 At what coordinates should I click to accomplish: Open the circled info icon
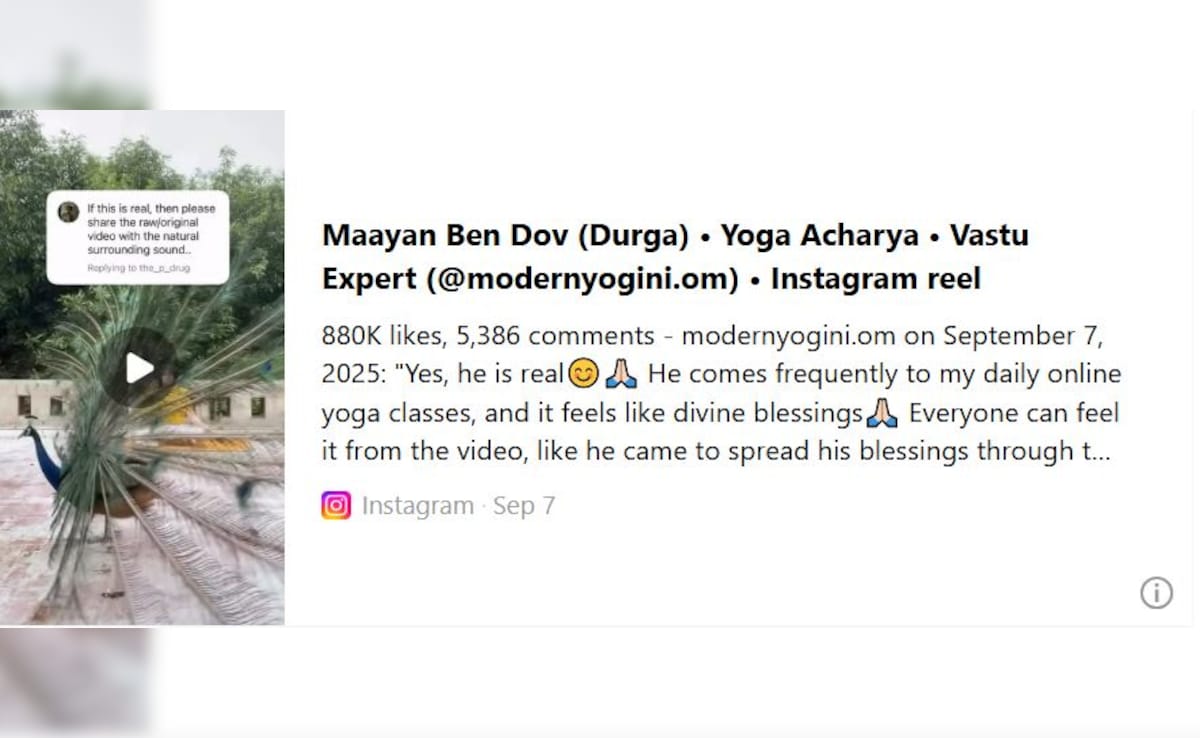(1156, 593)
